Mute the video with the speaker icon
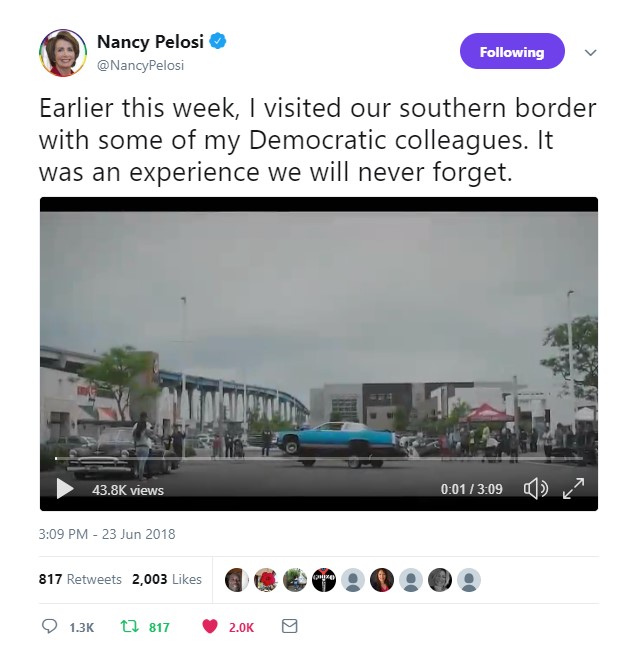637x651 pixels. pyautogui.click(x=535, y=489)
